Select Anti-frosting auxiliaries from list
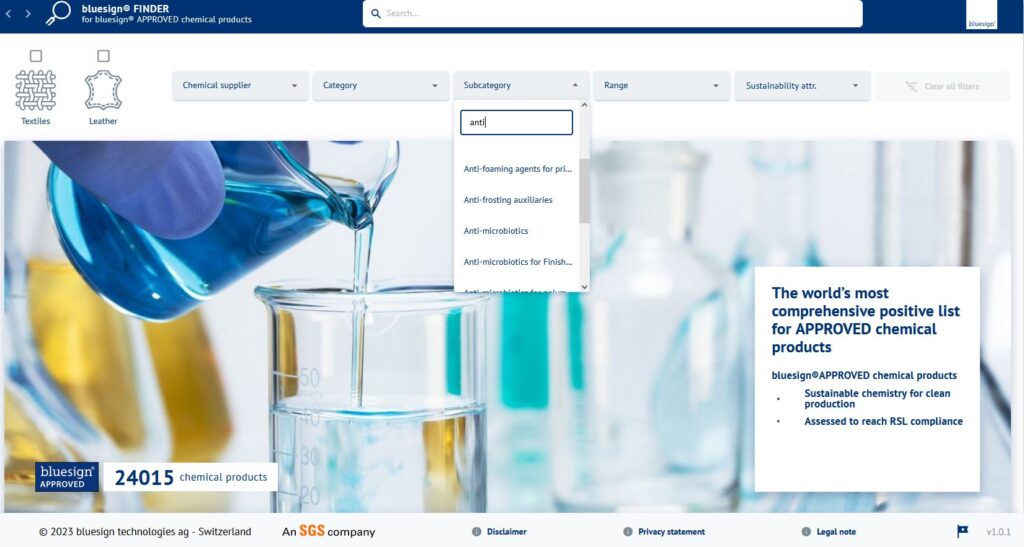The height and width of the screenshot is (547, 1024). 508,200
